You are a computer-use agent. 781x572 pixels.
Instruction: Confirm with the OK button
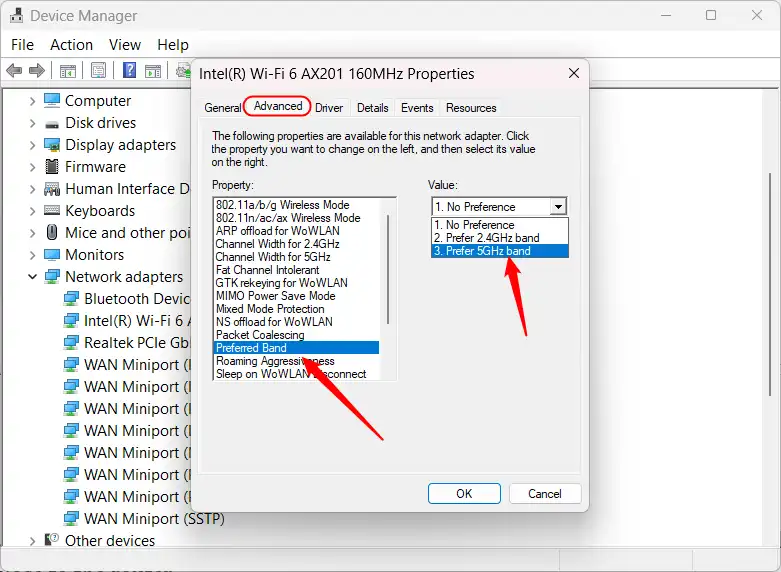[x=464, y=493]
